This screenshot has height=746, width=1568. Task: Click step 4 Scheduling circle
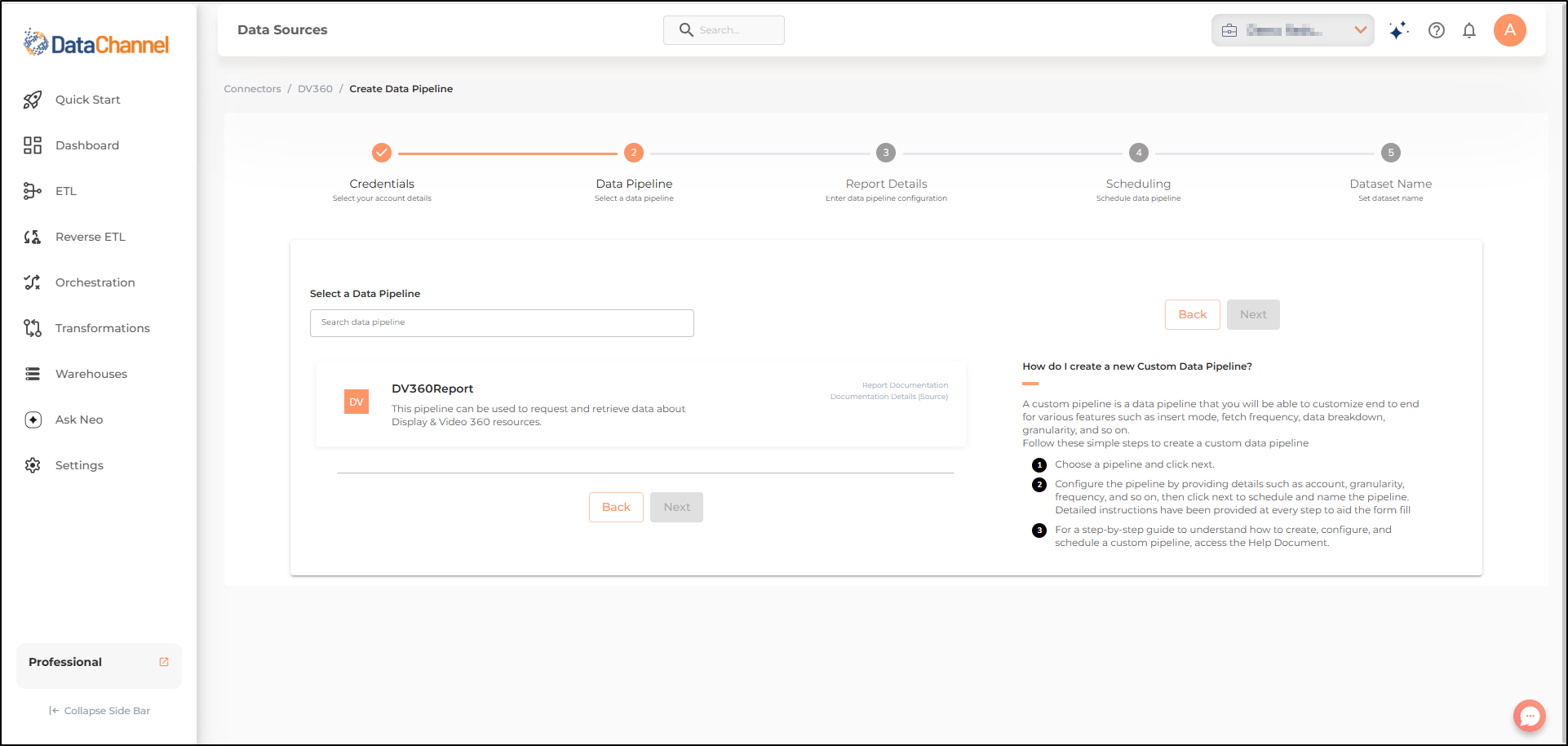coord(1139,153)
